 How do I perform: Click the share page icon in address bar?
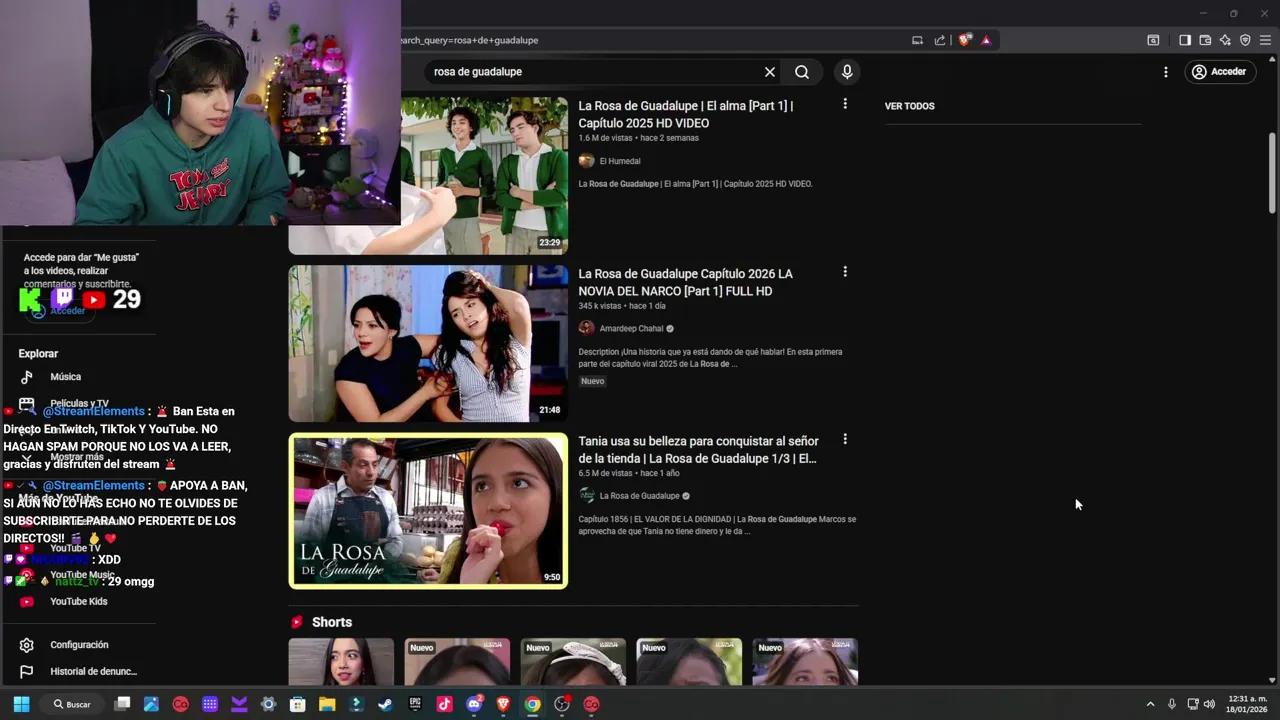click(940, 40)
